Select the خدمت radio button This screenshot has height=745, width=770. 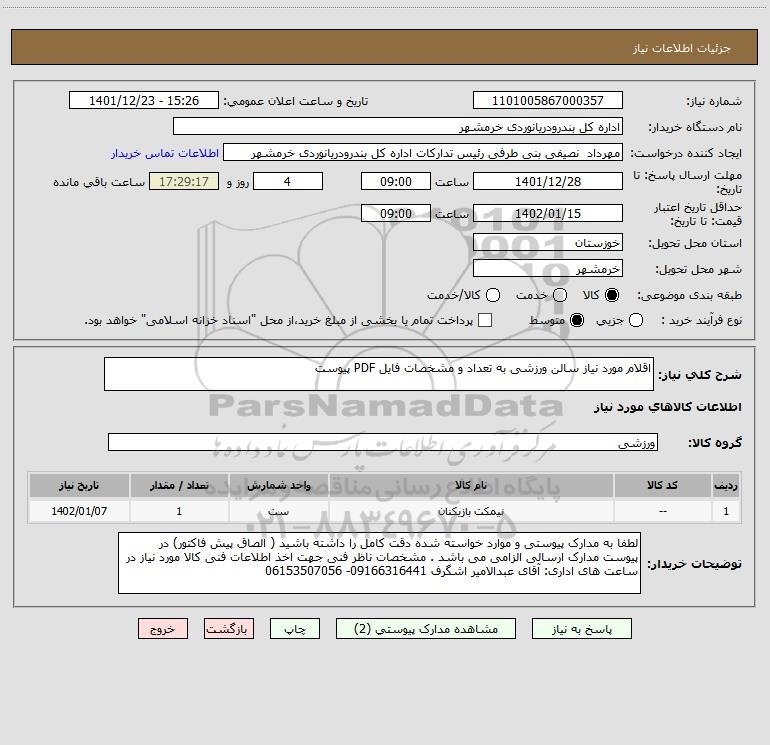(x=560, y=295)
